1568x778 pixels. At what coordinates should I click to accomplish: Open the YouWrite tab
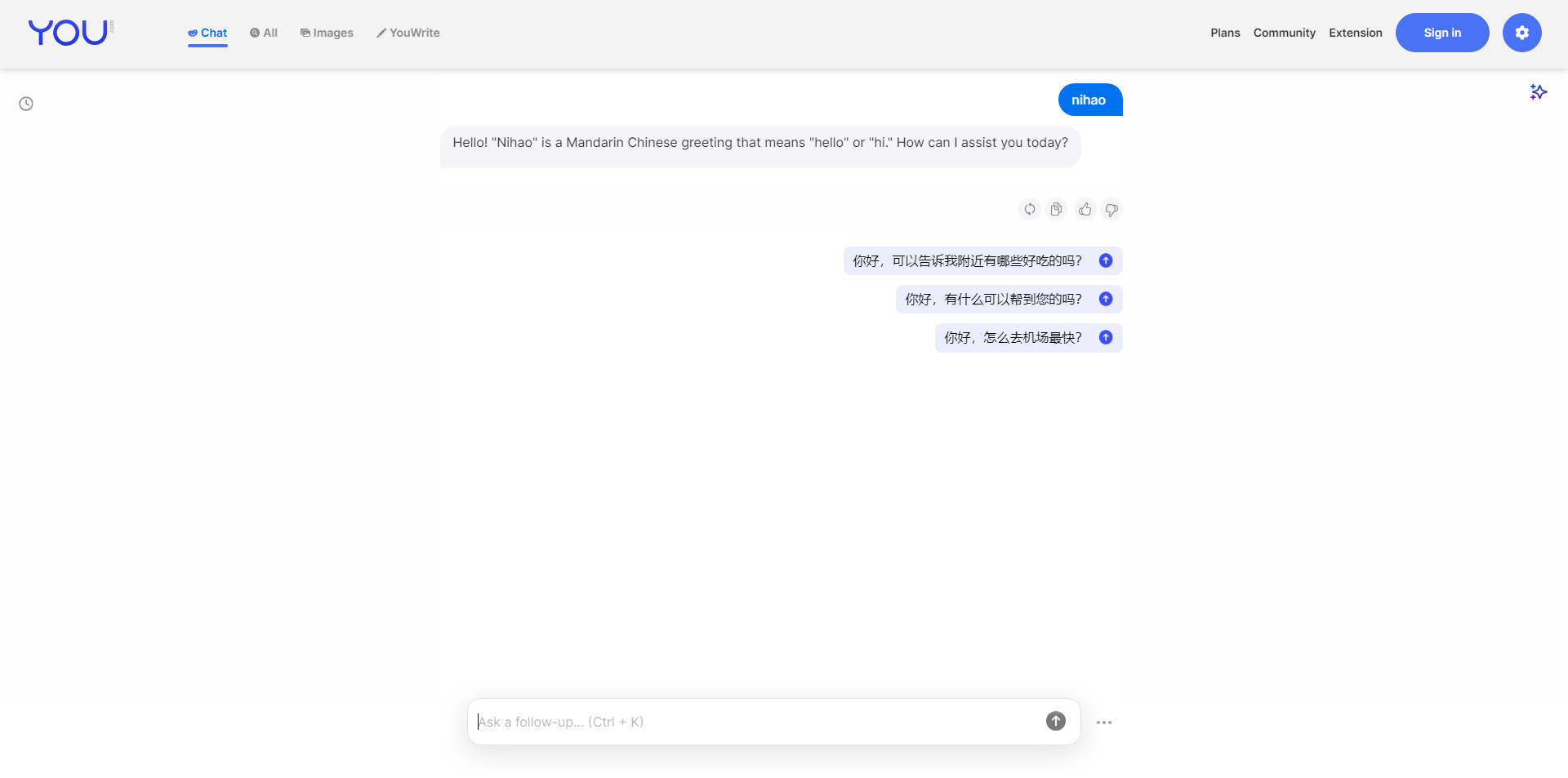(408, 33)
